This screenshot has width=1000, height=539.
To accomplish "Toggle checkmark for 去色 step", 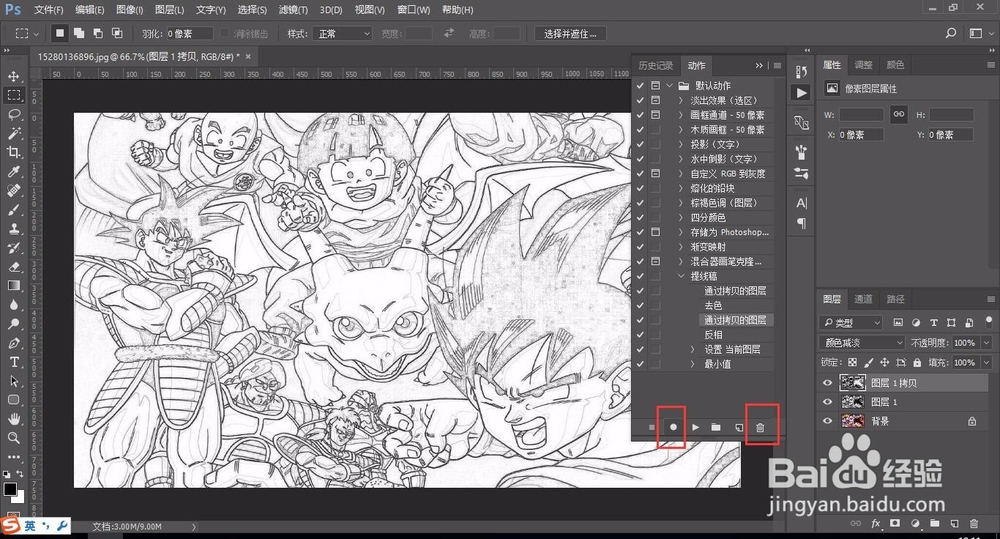I will (640, 306).
